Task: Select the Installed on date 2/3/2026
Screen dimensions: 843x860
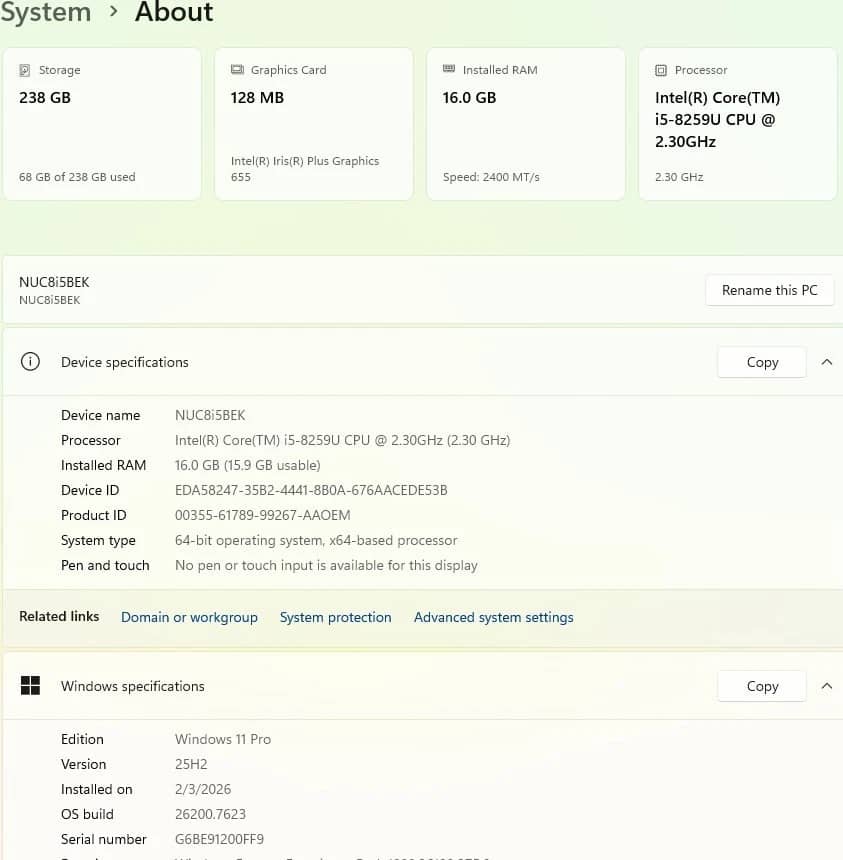Action: point(203,789)
